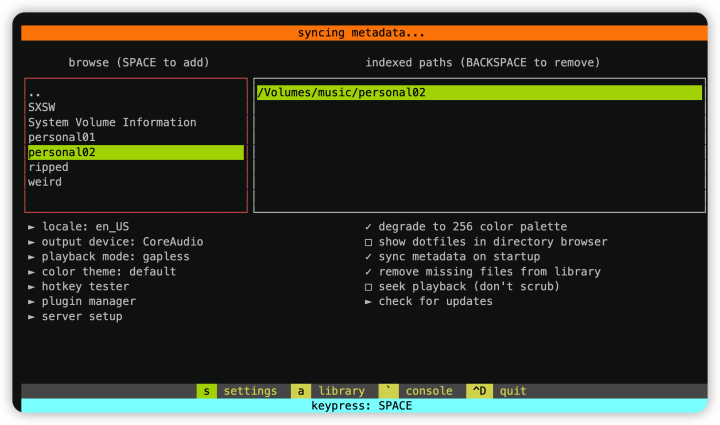The height and width of the screenshot is (425, 720).
Task: Click the 'browse (SPACE to add)' heading
Action: coord(139,62)
